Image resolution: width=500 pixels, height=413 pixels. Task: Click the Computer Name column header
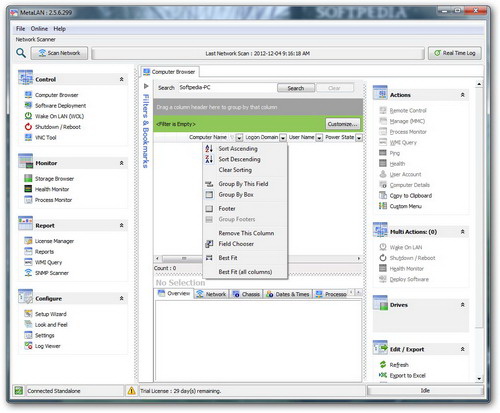click(x=208, y=137)
